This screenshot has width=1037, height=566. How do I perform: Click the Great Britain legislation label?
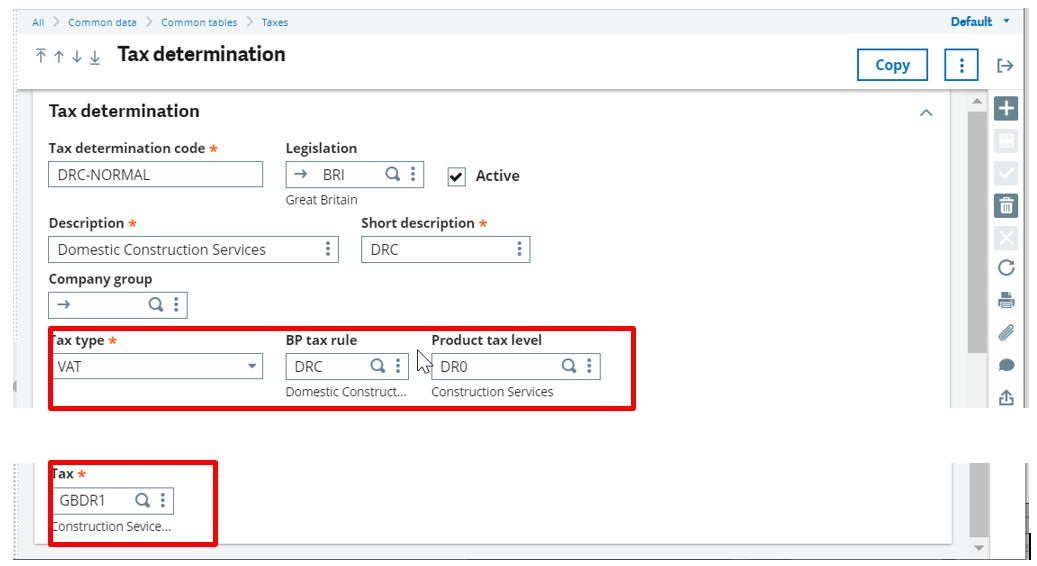pyautogui.click(x=321, y=200)
